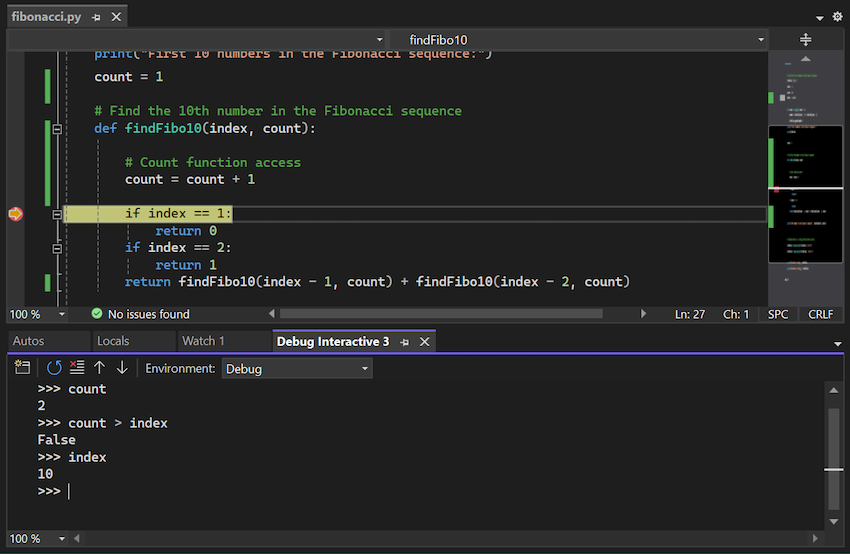Click the new interactive window icon
Image resolution: width=850 pixels, height=554 pixels.
coord(22,368)
